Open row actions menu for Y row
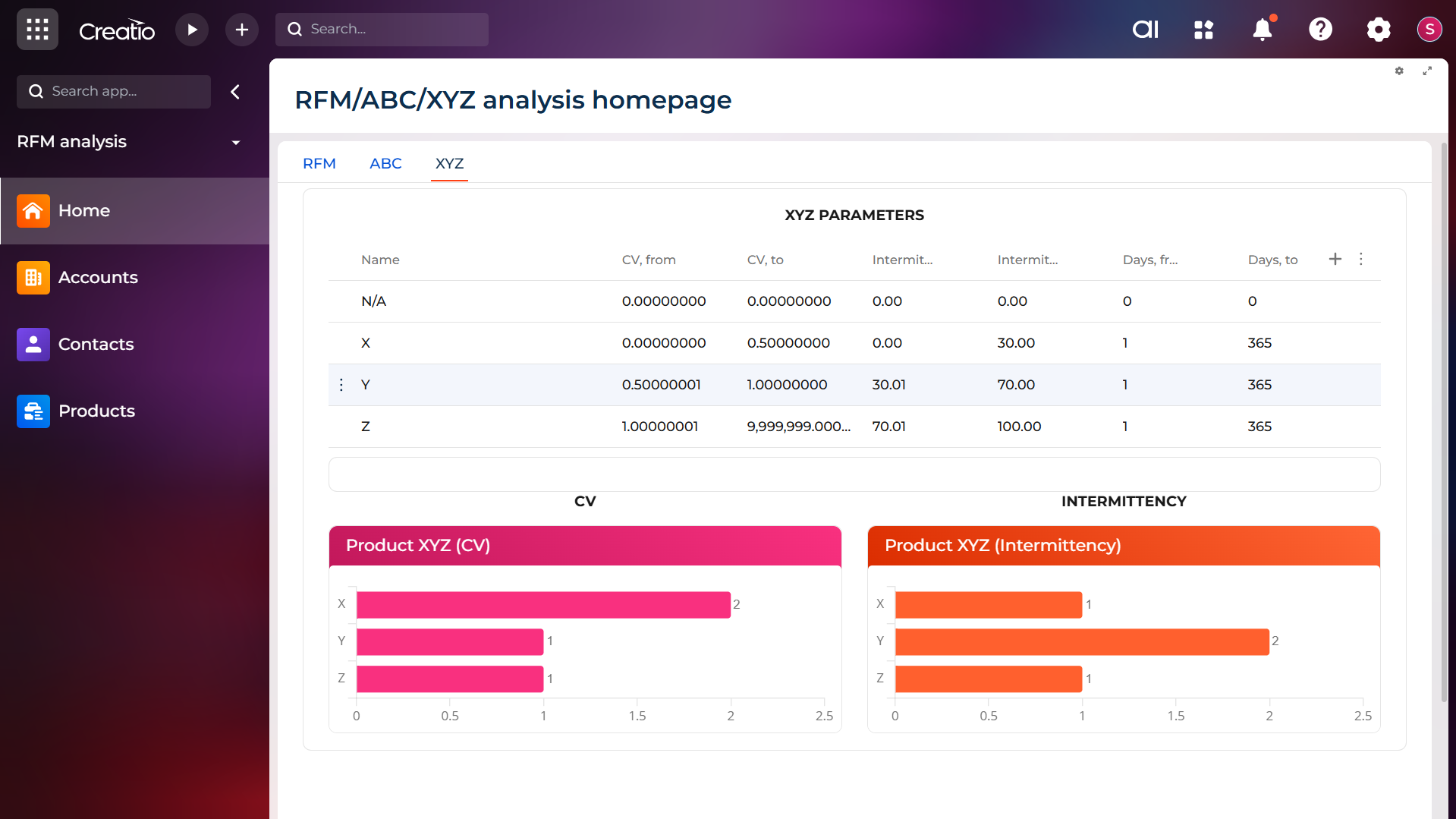The width and height of the screenshot is (1456, 819). (341, 385)
